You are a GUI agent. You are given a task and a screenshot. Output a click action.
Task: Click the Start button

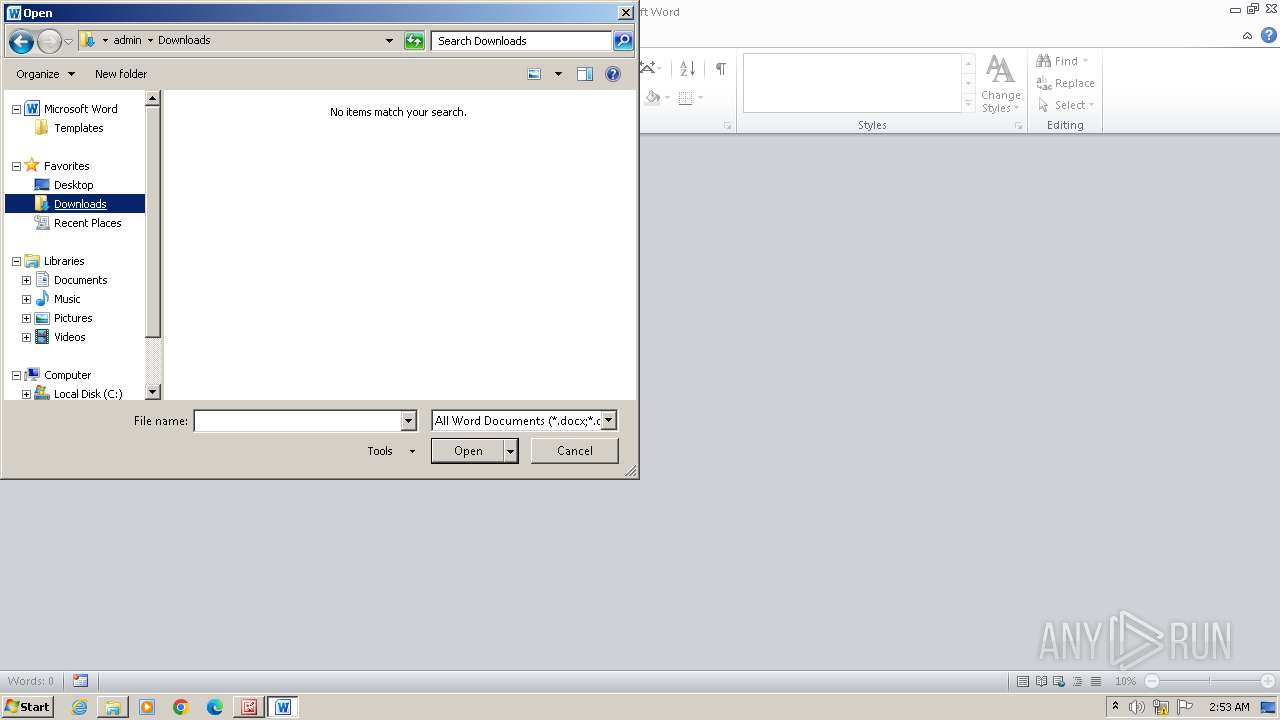(27, 707)
